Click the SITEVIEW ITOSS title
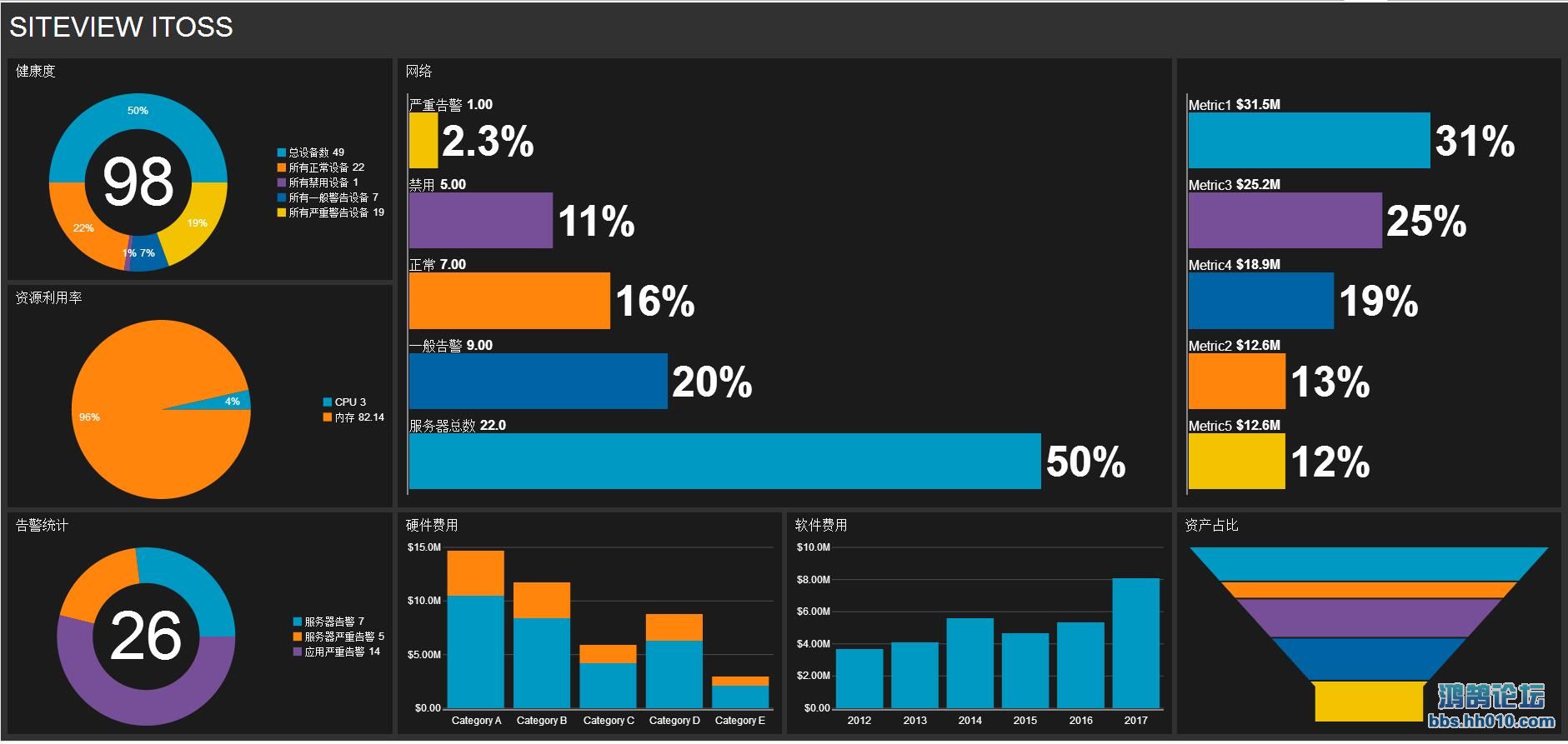1568x744 pixels. 121,27
